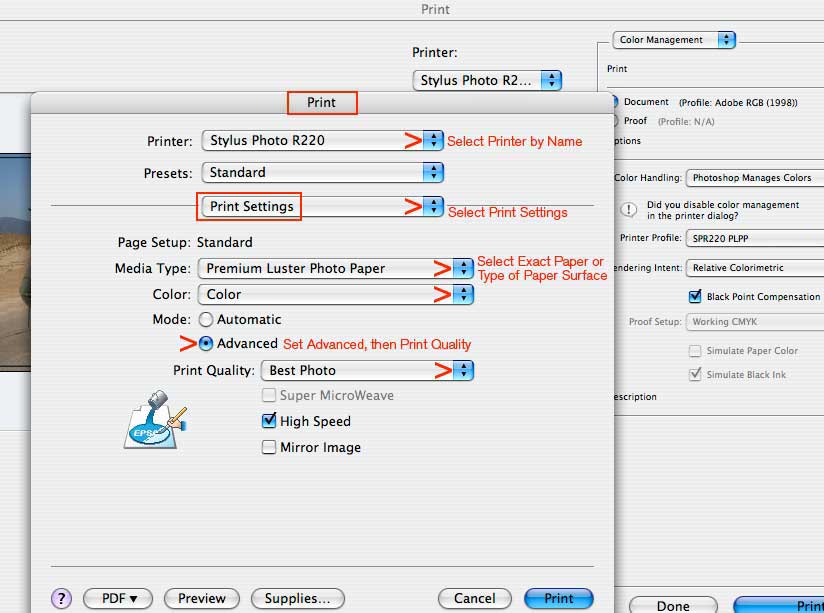
Task: Select the Document radio button
Action: click(x=615, y=102)
